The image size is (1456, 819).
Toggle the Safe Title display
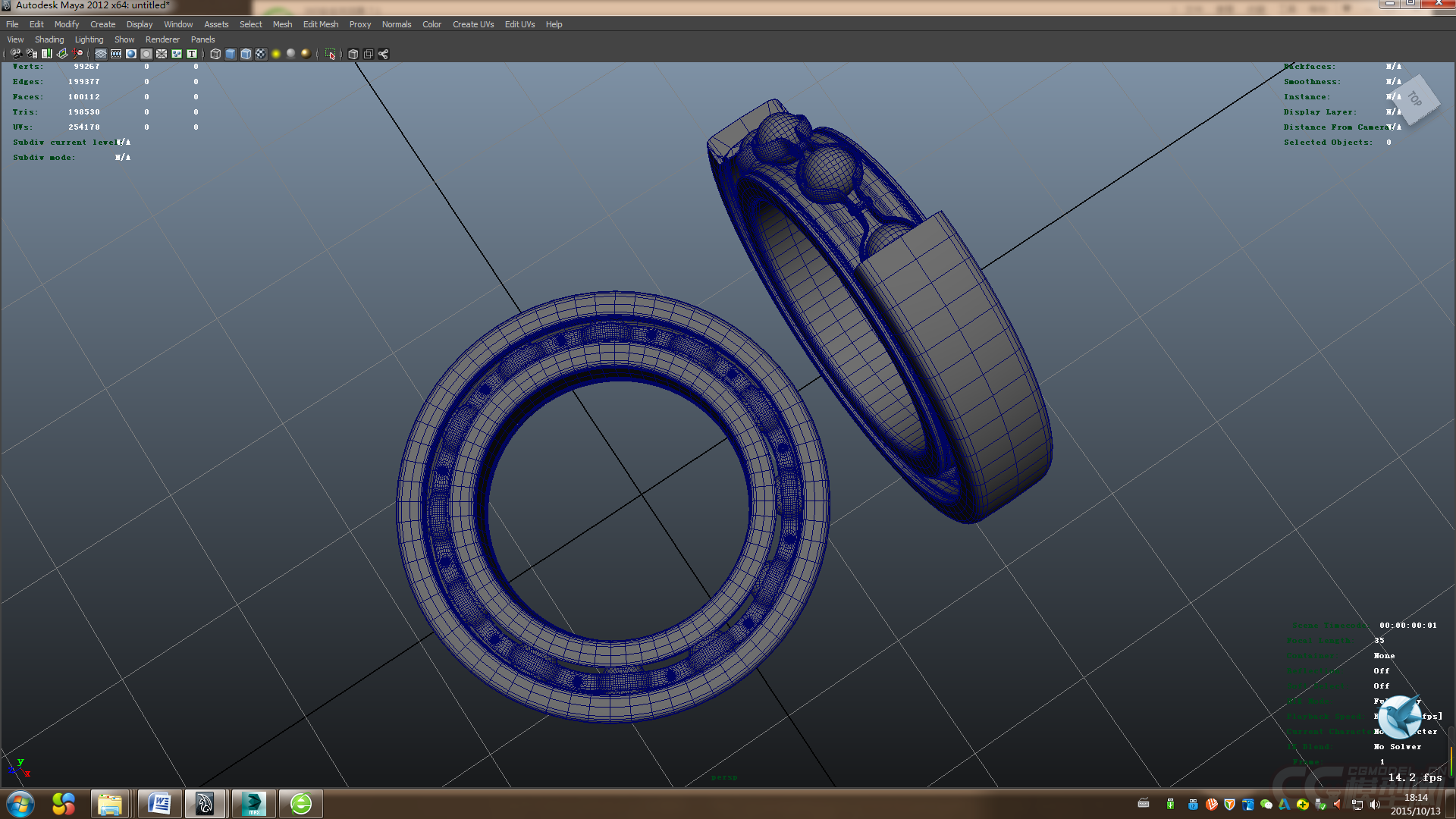point(192,54)
